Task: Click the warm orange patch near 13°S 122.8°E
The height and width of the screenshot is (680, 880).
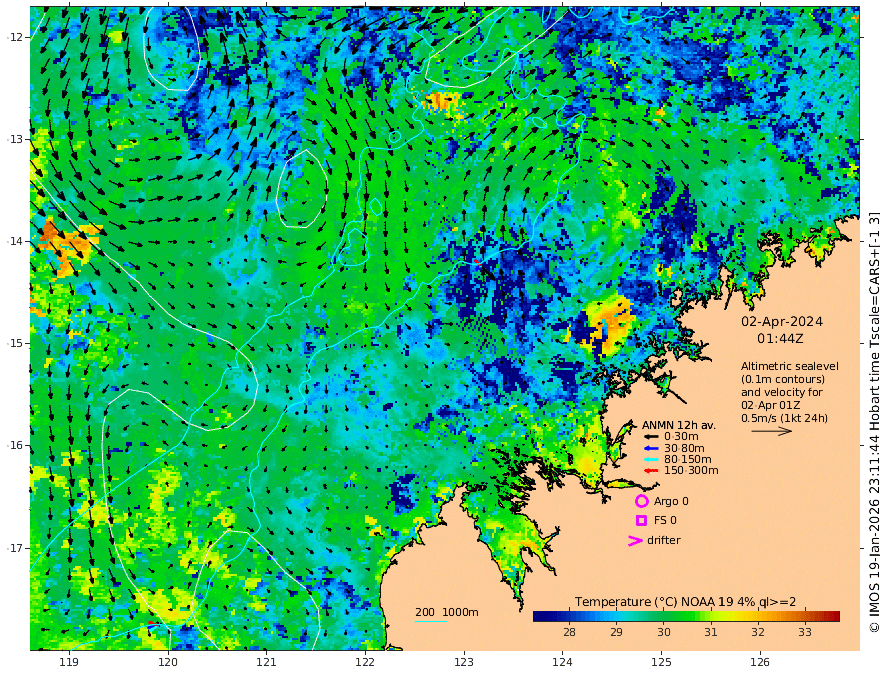Action: pos(442,103)
